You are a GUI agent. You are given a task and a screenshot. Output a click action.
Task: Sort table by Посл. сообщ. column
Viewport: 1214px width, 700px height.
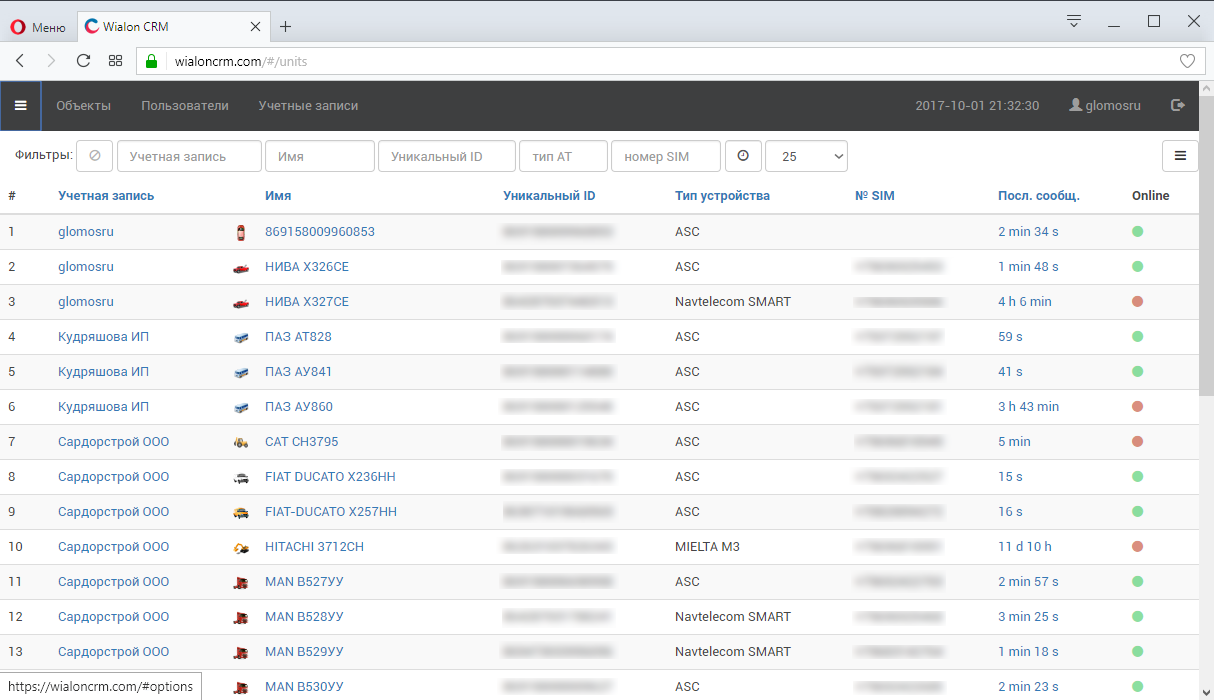[1038, 196]
